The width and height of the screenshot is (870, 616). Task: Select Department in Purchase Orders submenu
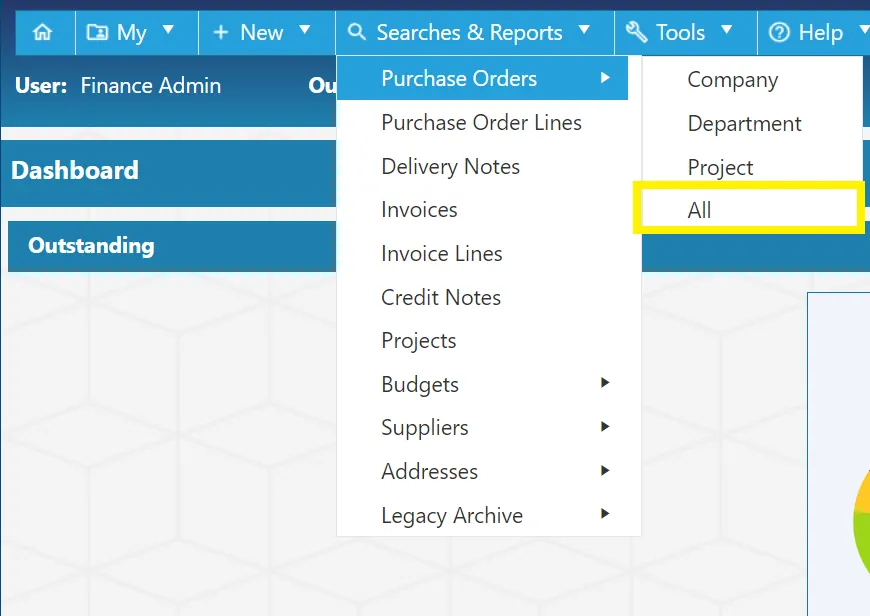pyautogui.click(x=752, y=124)
